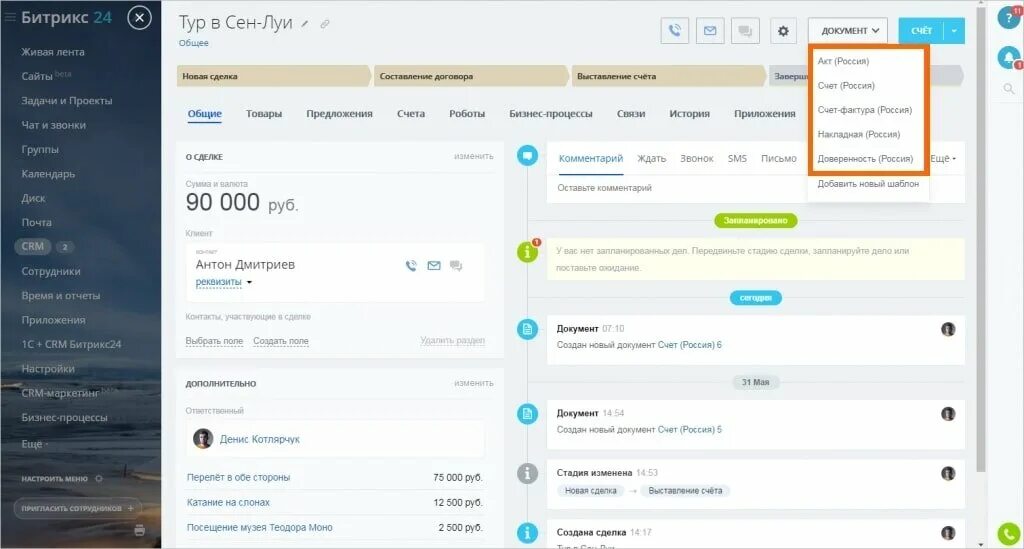Viewport: 1024px width, 549px height.
Task: Select the SMS timeline tab
Action: pos(737,159)
